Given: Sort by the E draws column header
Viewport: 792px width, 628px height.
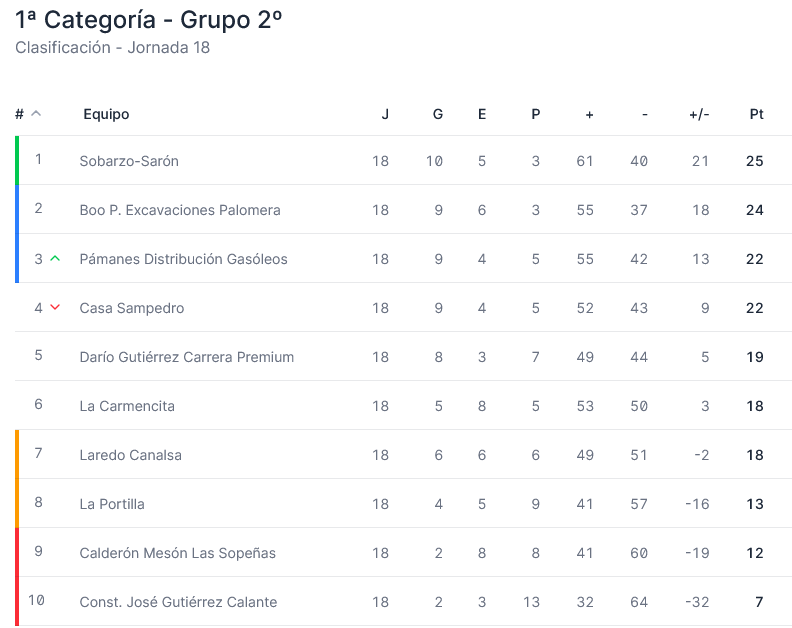Looking at the screenshot, I should coord(482,114).
